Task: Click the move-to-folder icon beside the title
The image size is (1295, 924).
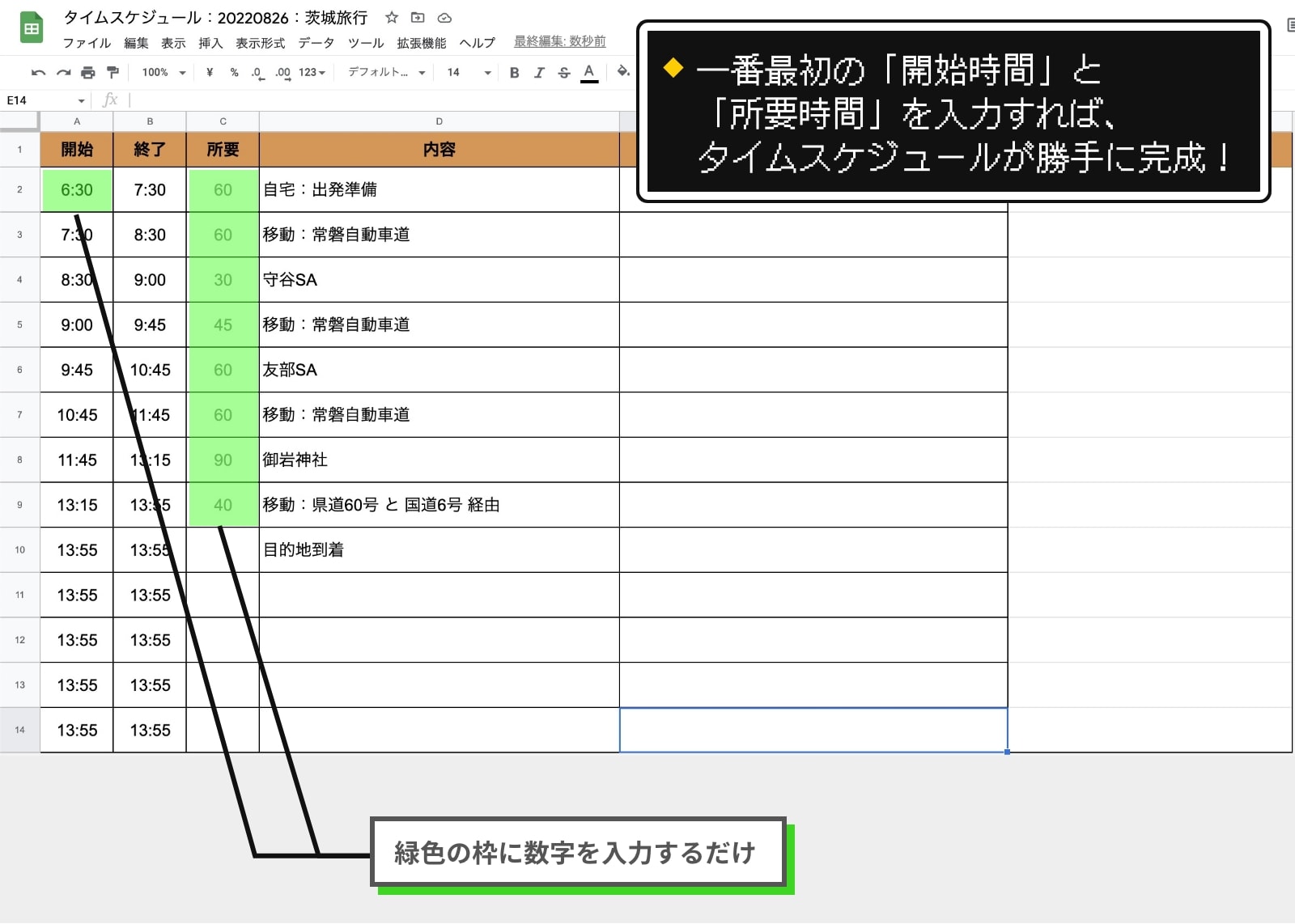Action: point(418,17)
